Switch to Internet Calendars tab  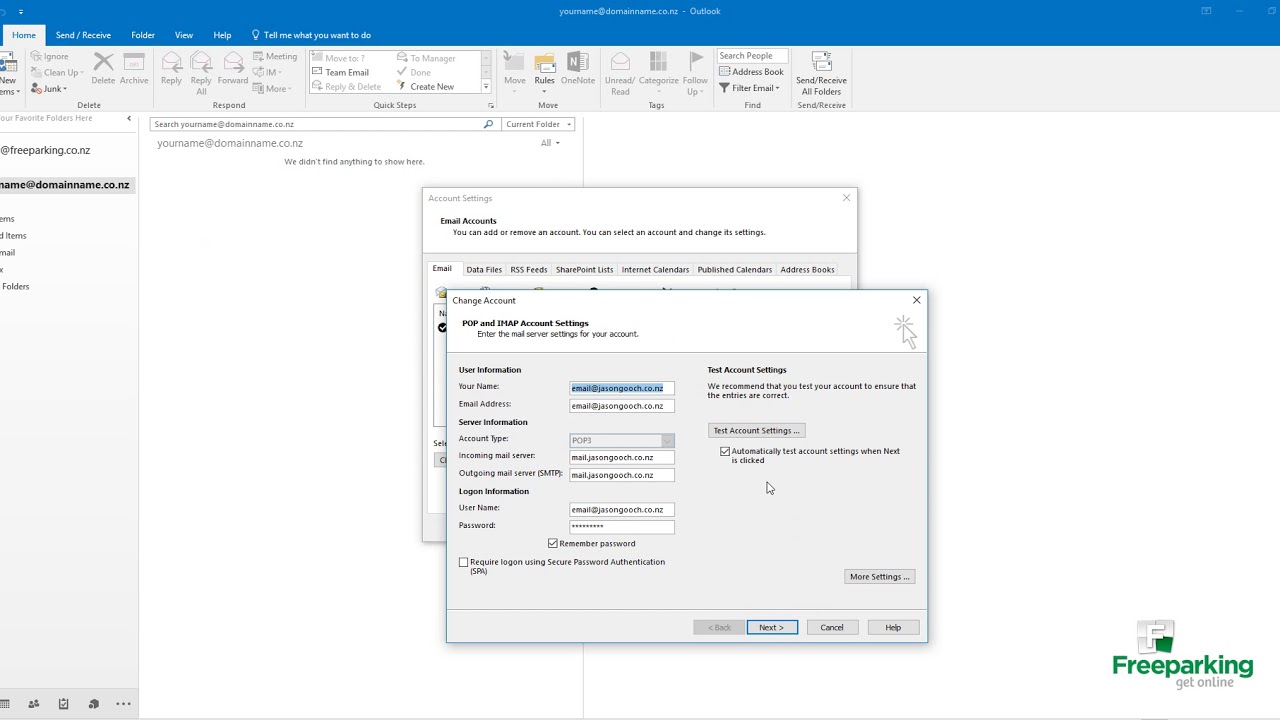pyautogui.click(x=655, y=269)
